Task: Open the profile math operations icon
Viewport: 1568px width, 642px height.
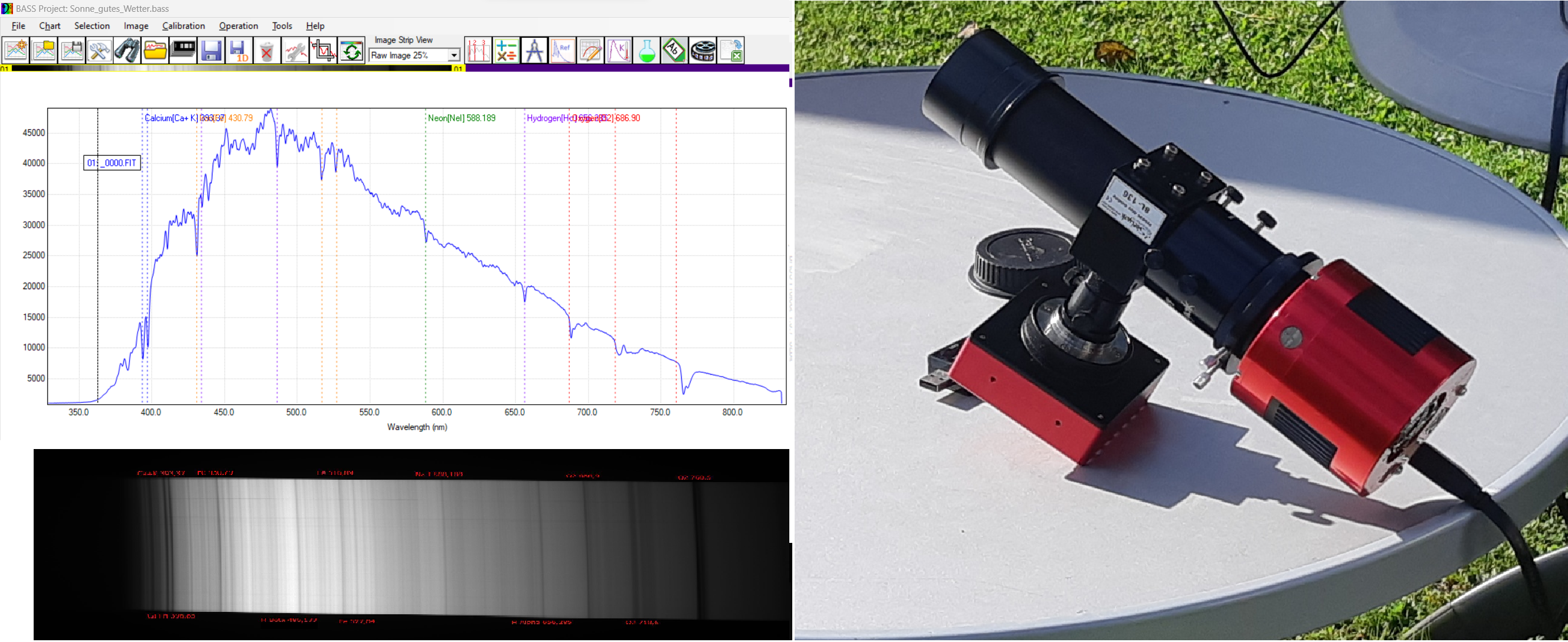Action: [x=507, y=51]
